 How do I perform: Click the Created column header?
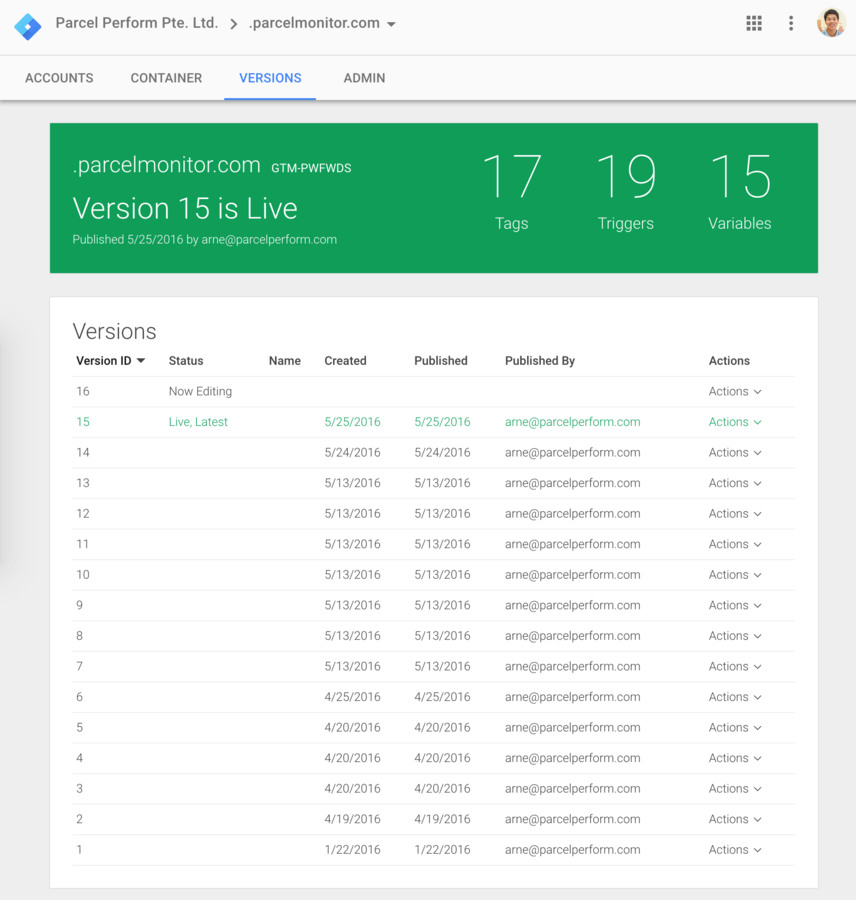tap(345, 361)
